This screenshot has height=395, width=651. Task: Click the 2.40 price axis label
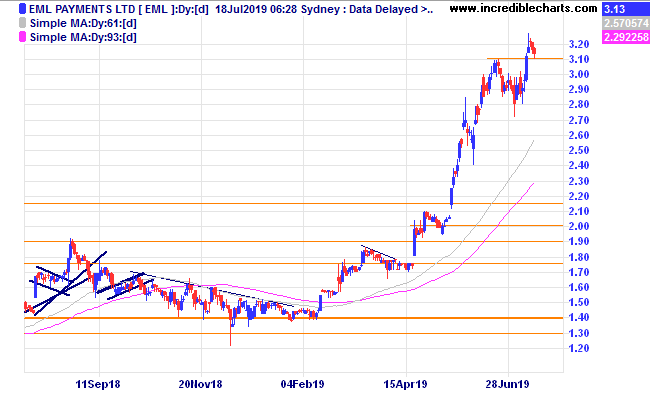(x=579, y=165)
